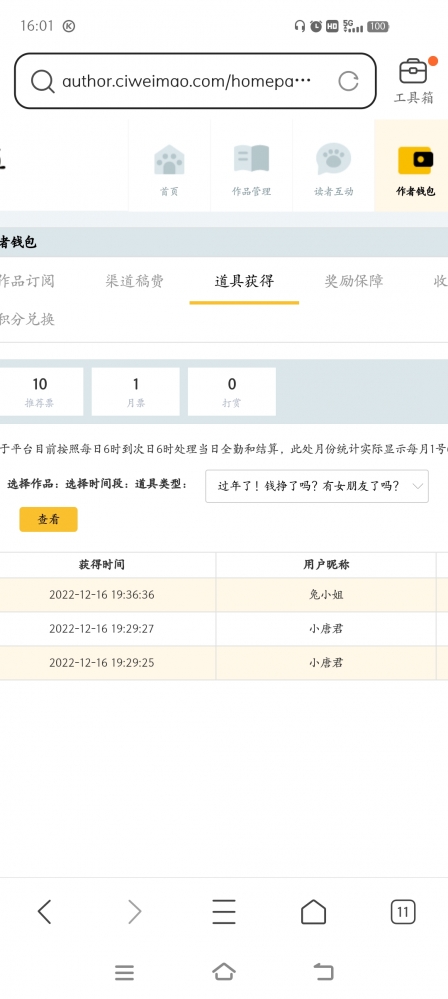Click the 2022-12-16 19:29:25 cell
Viewport: 448px width, 999px height.
tap(102, 663)
